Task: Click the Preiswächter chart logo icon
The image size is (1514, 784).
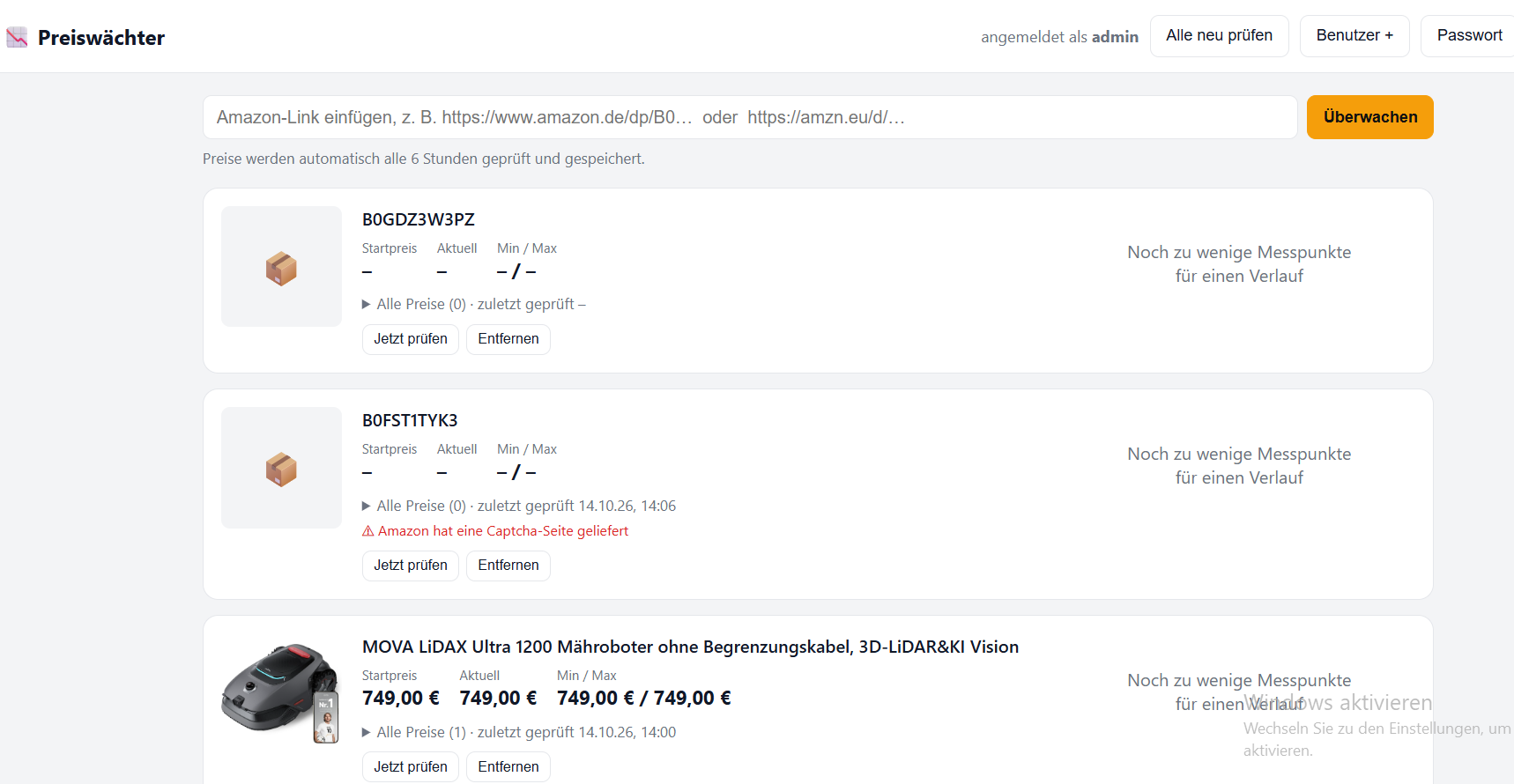Action: click(x=17, y=37)
